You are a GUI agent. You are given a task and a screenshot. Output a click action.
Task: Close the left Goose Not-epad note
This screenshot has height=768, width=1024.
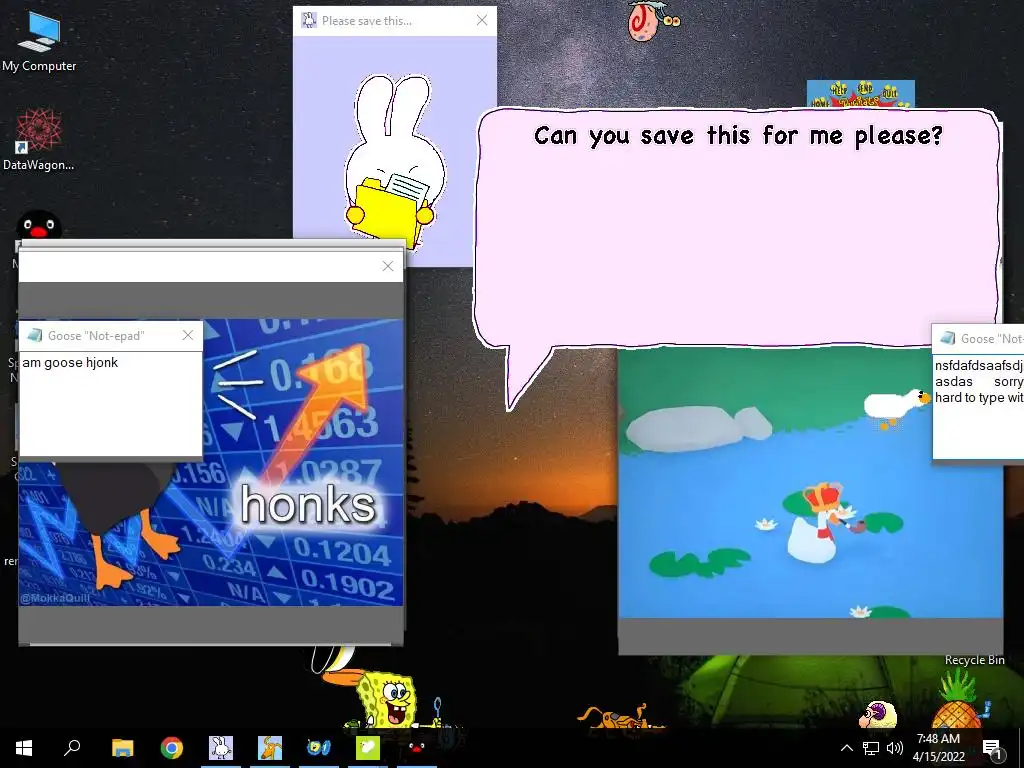(188, 335)
